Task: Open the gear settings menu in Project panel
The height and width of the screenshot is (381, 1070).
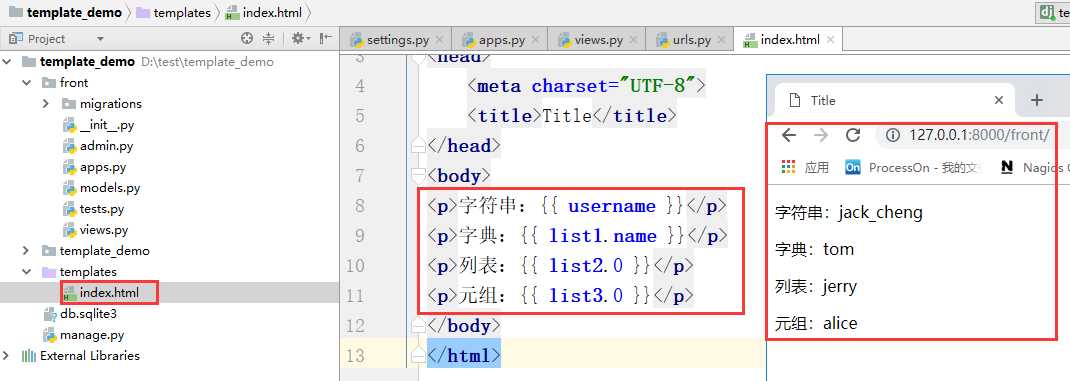Action: point(300,39)
